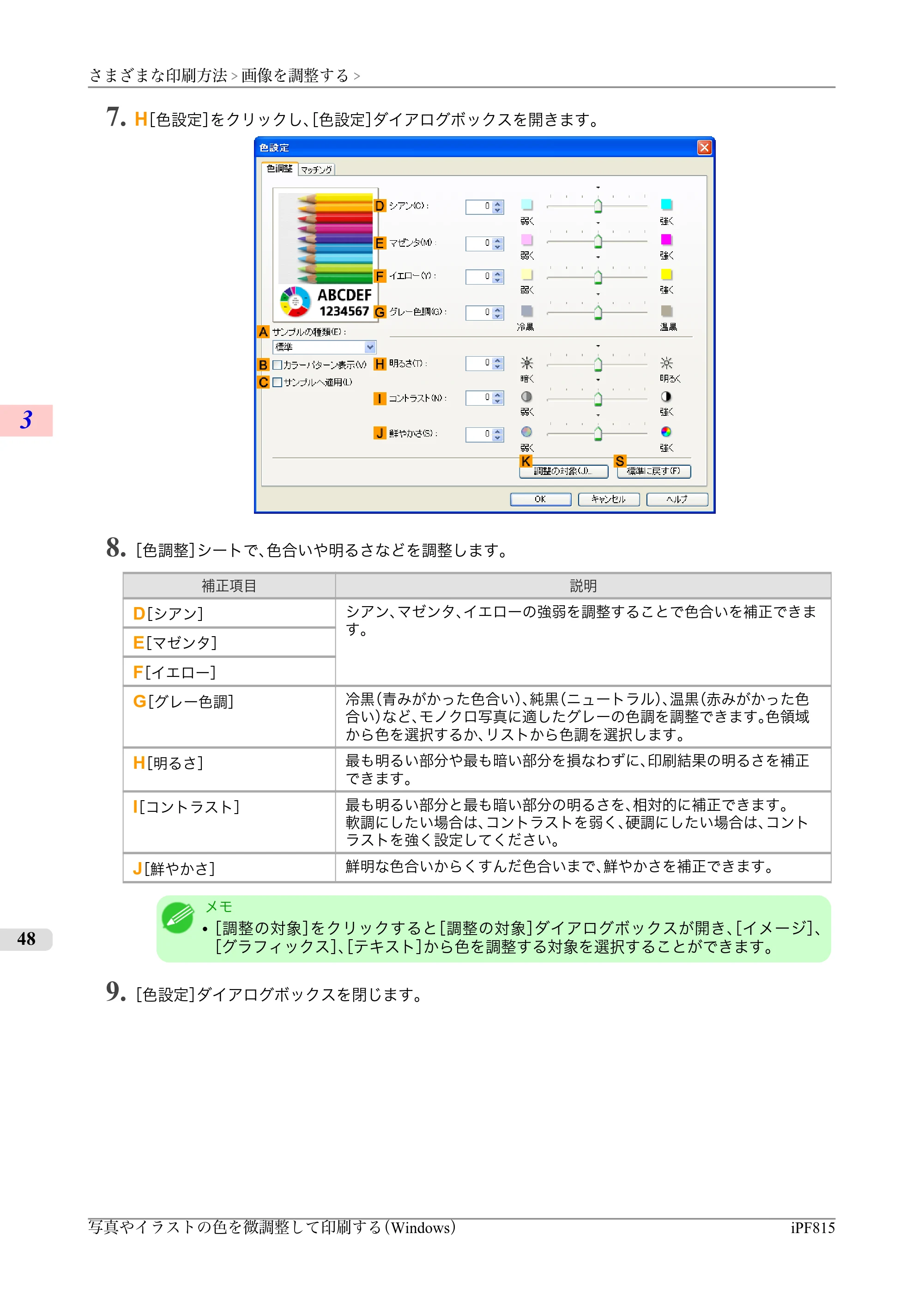The height and width of the screenshot is (1307, 924).
Task: Switch to the 色調整 tab
Action: click(279, 169)
